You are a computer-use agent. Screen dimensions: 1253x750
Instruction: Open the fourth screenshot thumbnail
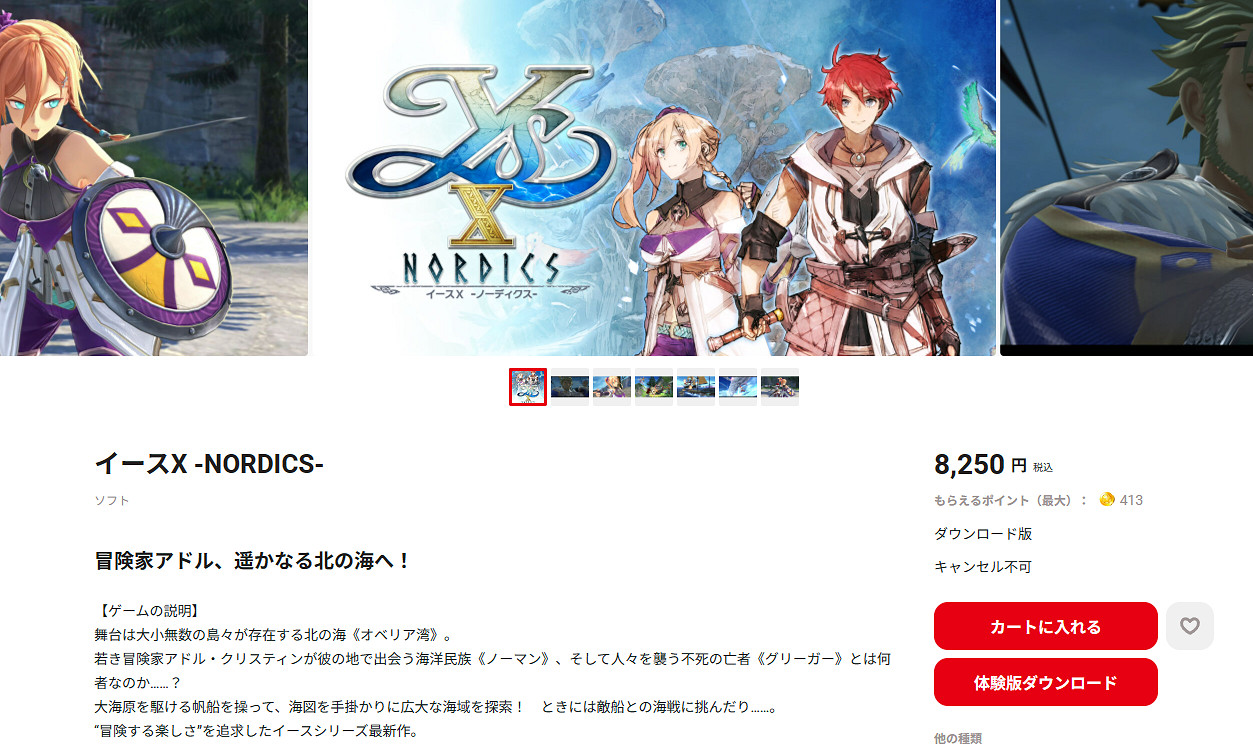coord(654,387)
